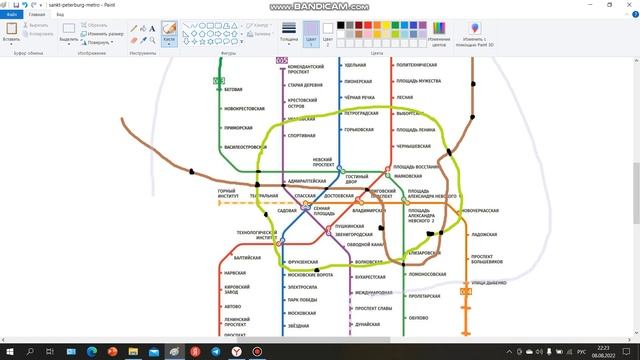The width and height of the screenshot is (640, 360).
Task: Select the Line shape
Action: point(187,26)
